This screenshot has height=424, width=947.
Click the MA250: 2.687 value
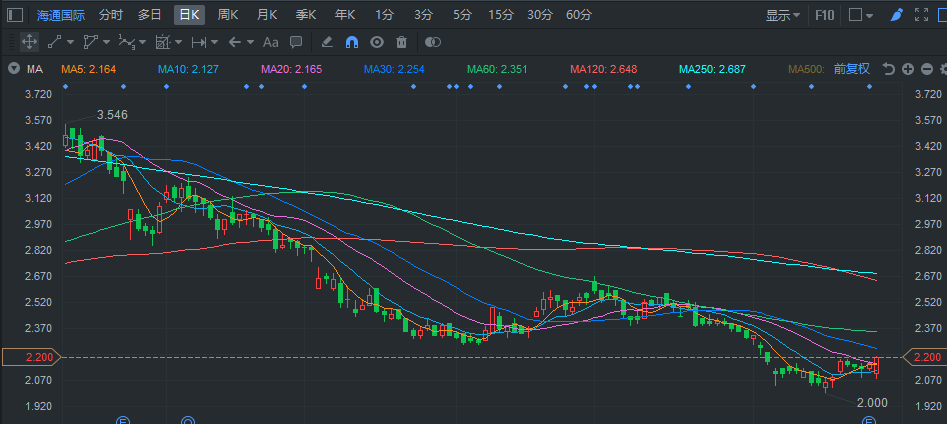(x=713, y=69)
